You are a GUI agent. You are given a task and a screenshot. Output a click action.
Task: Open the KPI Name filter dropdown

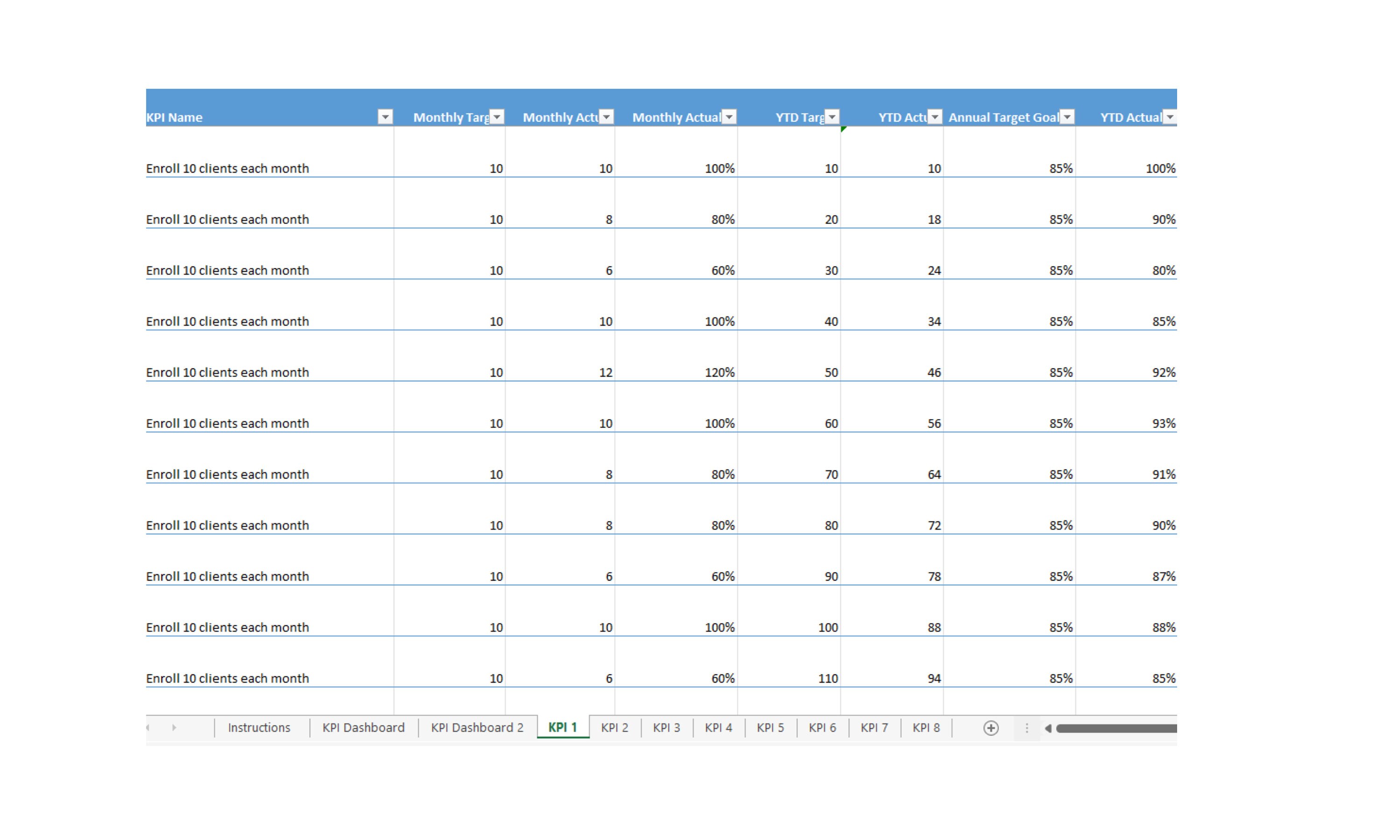(x=385, y=117)
